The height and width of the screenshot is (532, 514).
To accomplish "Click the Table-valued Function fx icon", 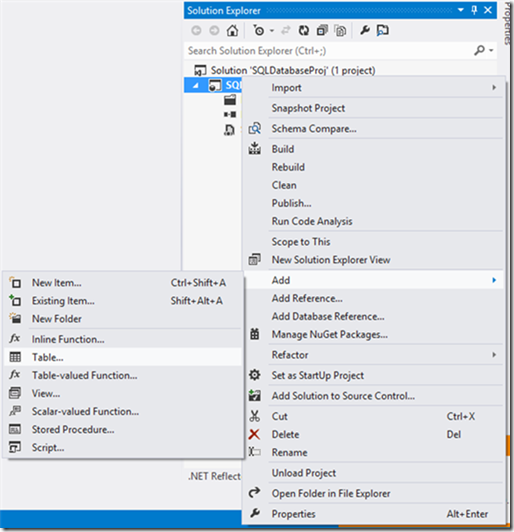I will click(x=15, y=375).
